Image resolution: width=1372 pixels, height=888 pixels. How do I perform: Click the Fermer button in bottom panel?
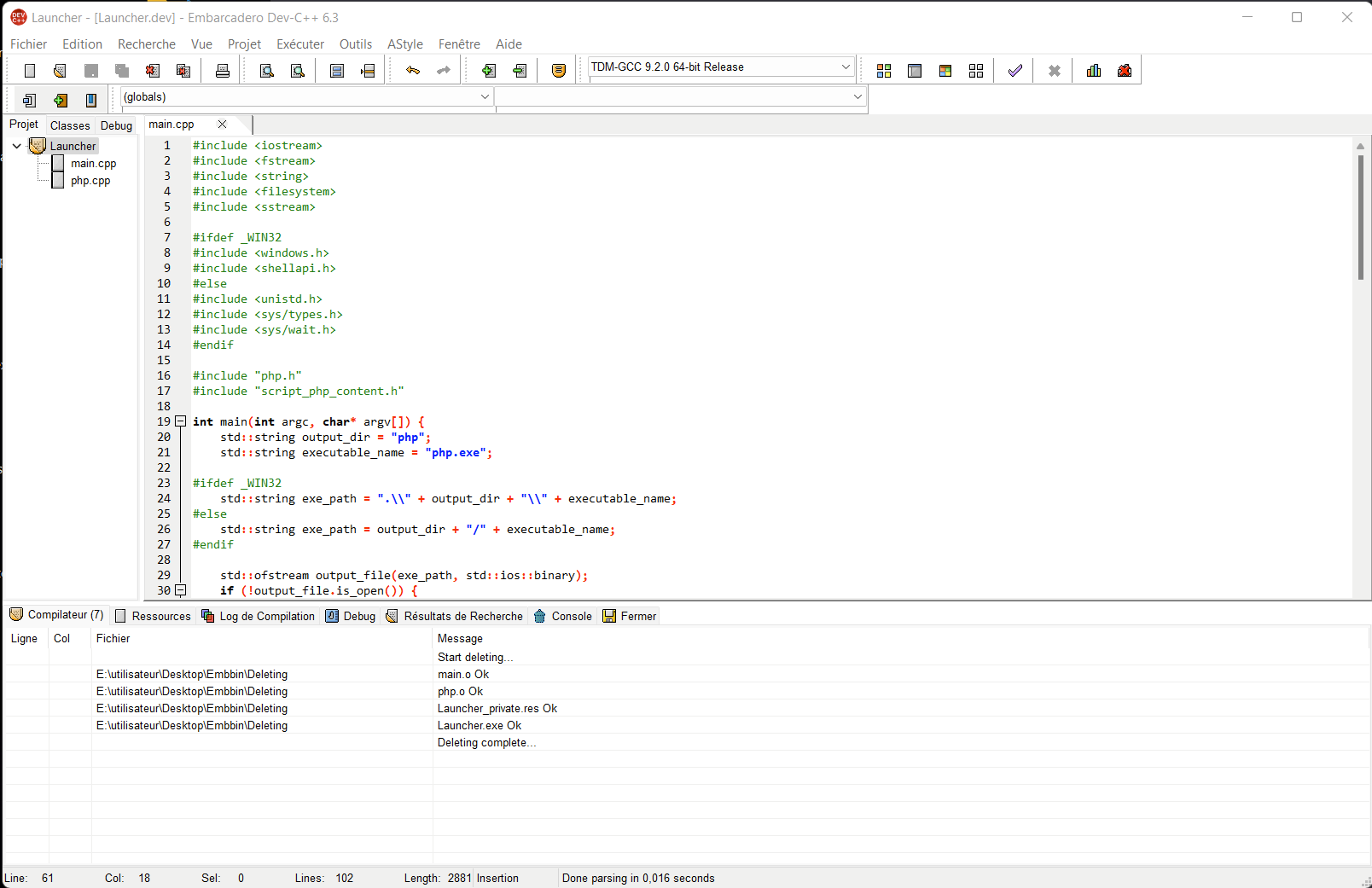pyautogui.click(x=630, y=616)
